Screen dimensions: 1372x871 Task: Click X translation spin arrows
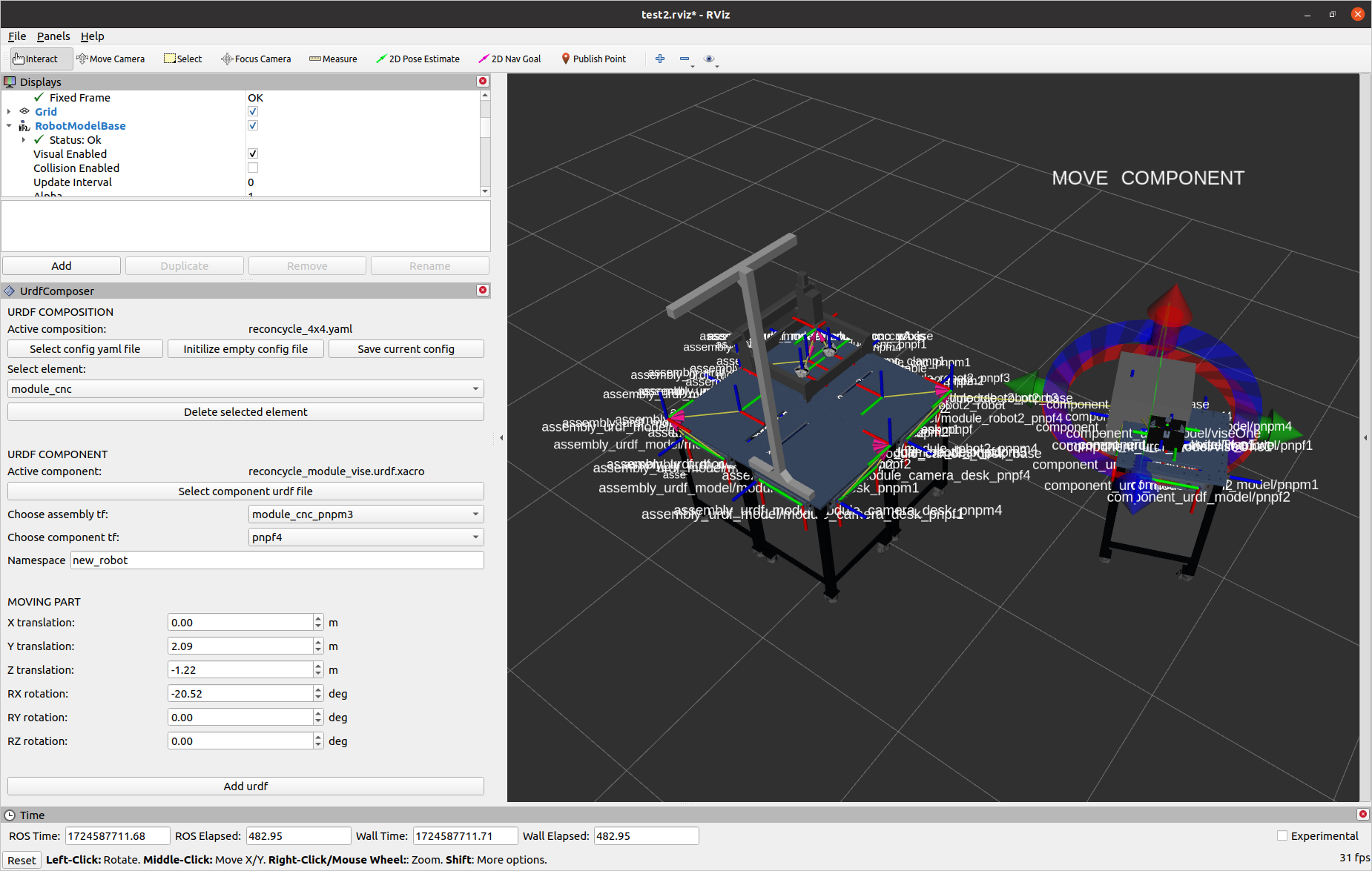(318, 622)
